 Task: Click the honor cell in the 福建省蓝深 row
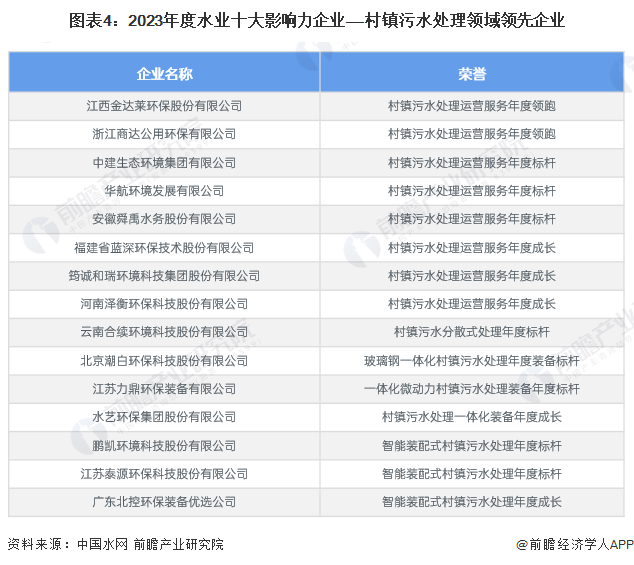tap(472, 248)
